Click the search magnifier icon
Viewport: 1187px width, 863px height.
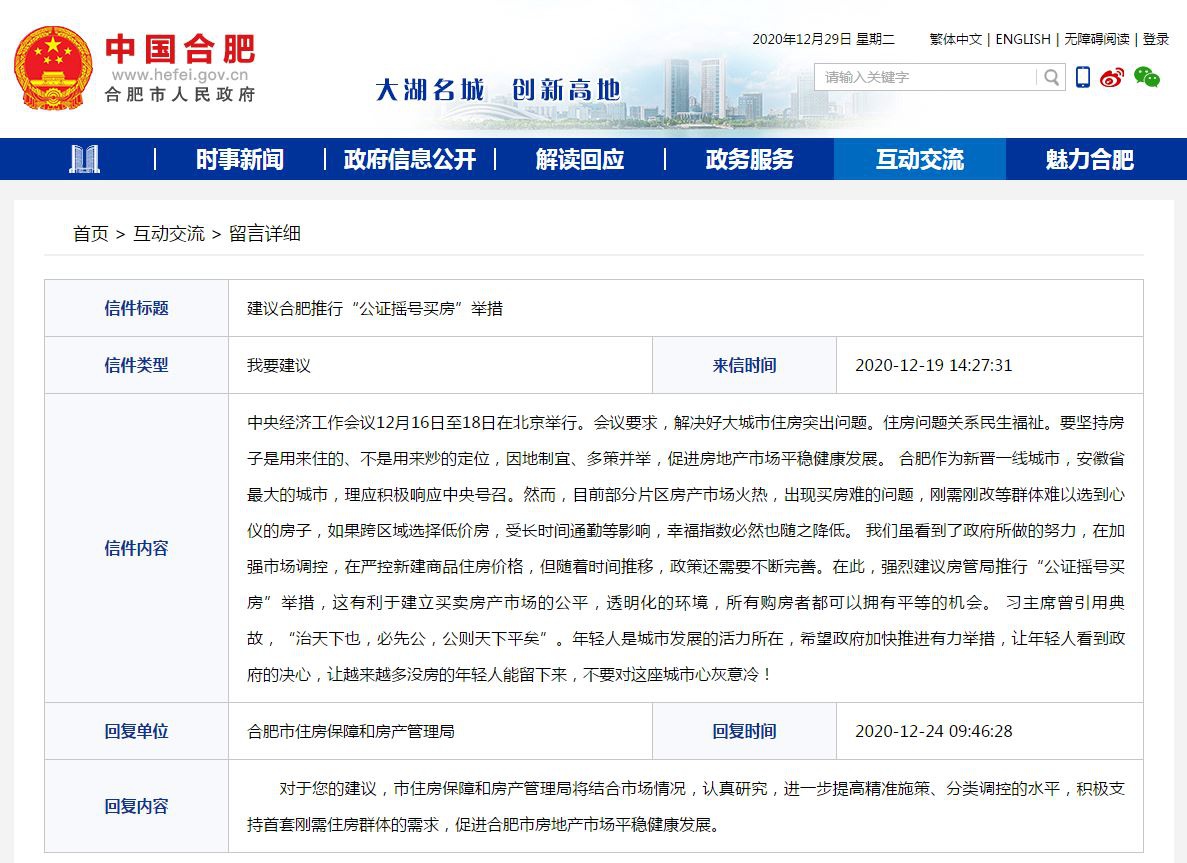click(1050, 77)
